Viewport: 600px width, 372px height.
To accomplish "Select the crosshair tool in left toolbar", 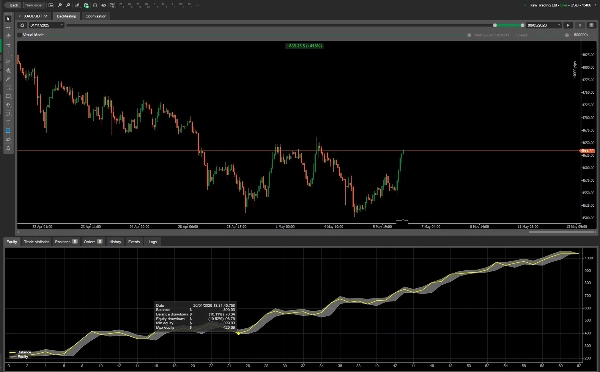I will (8, 36).
